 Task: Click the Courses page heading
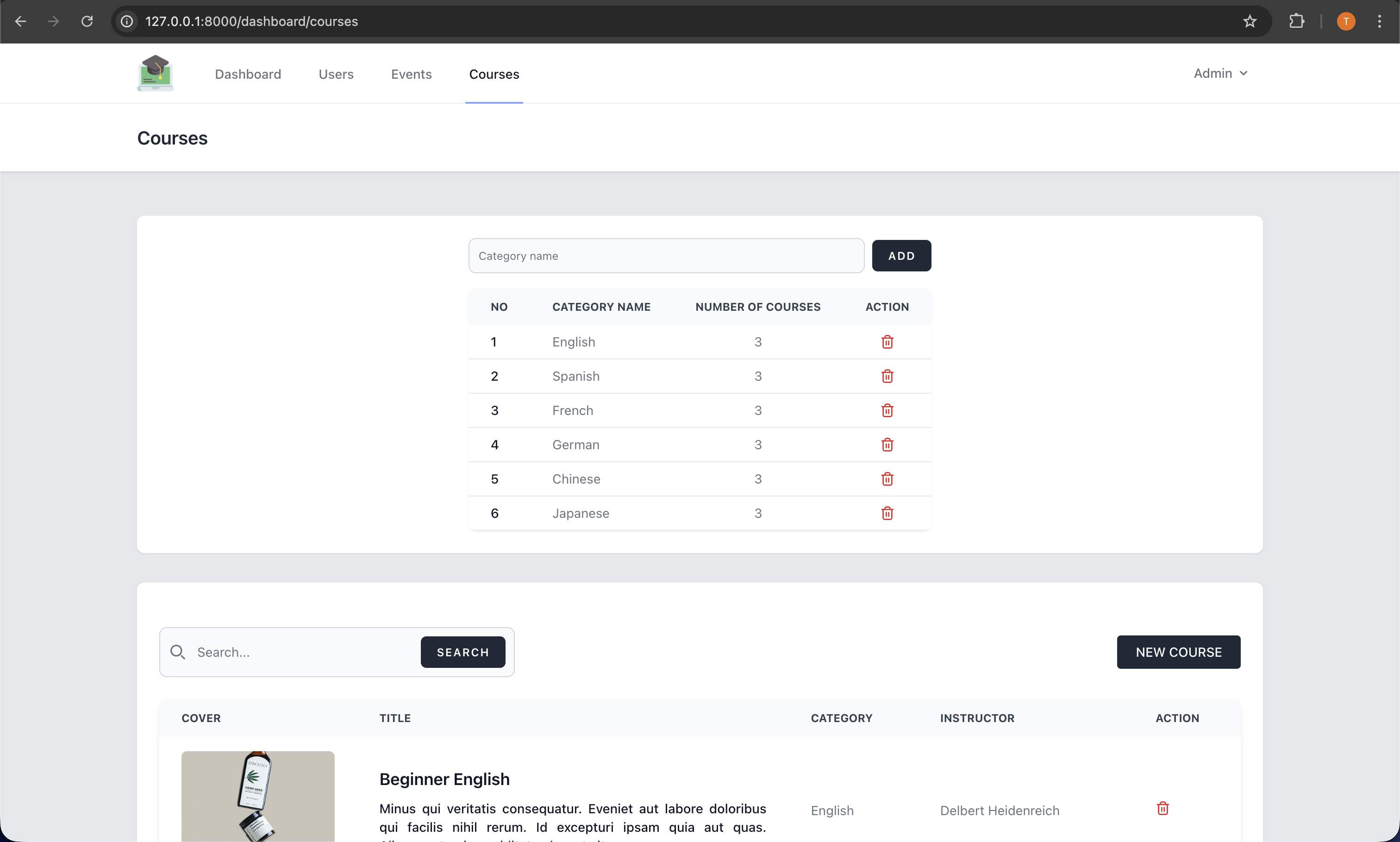(172, 138)
